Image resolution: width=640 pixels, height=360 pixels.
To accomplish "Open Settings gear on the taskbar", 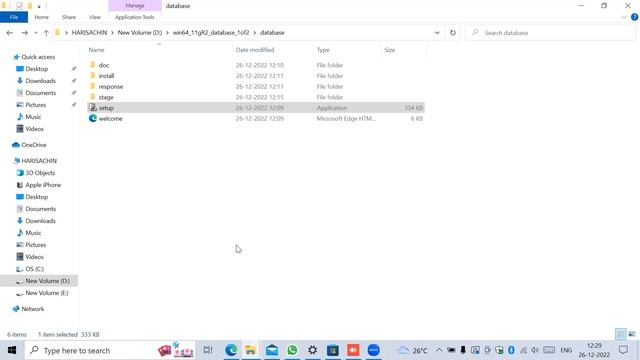I will point(312,350).
